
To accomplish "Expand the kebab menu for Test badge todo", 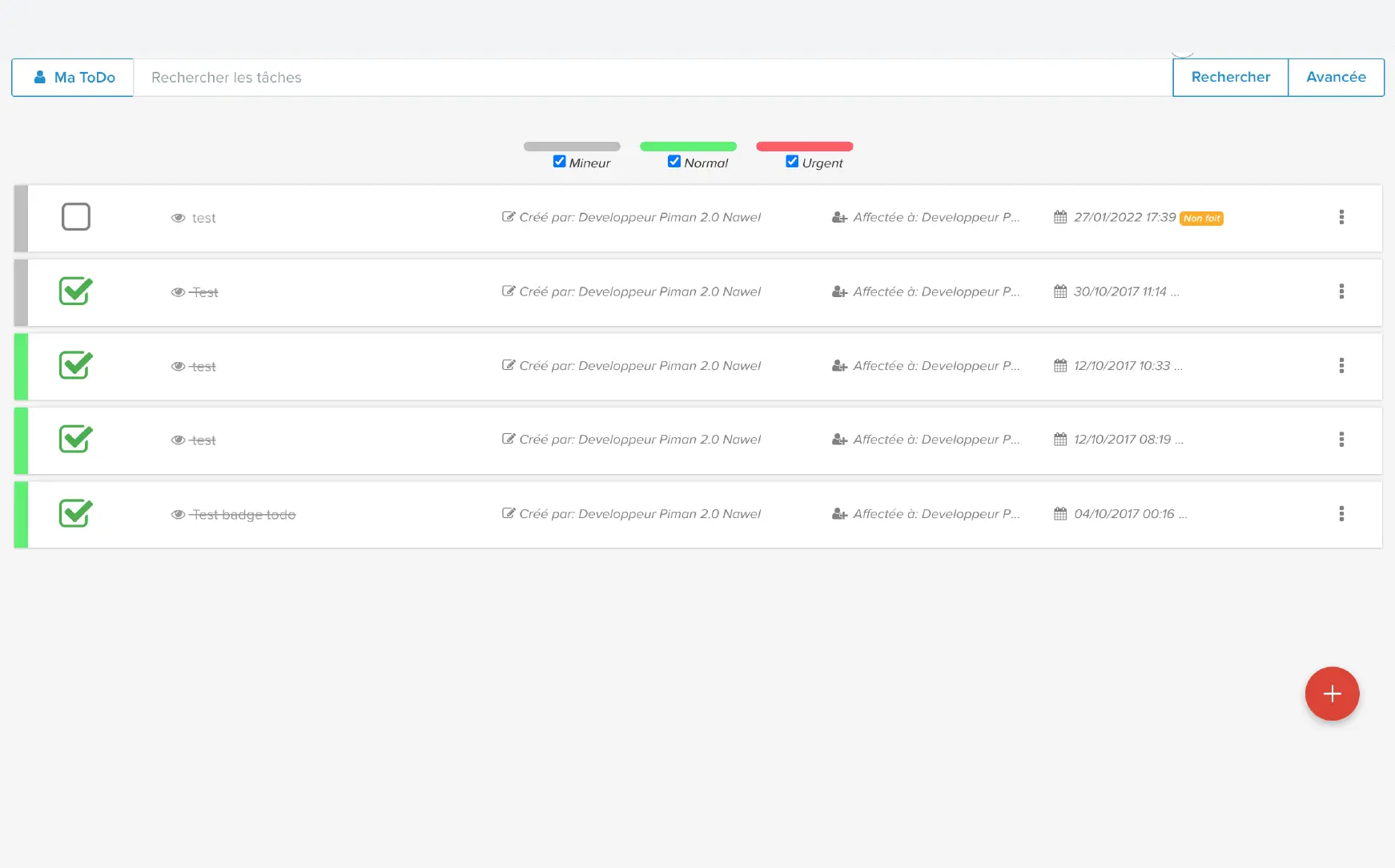I will (x=1341, y=514).
